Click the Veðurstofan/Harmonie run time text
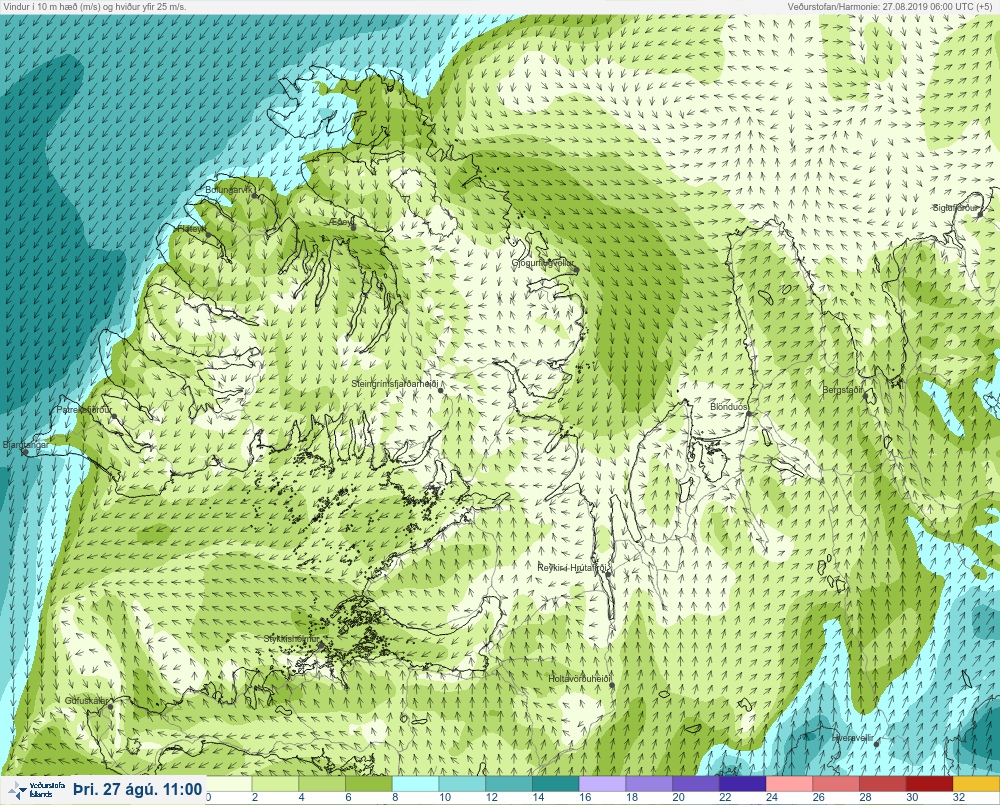 (890, 6)
